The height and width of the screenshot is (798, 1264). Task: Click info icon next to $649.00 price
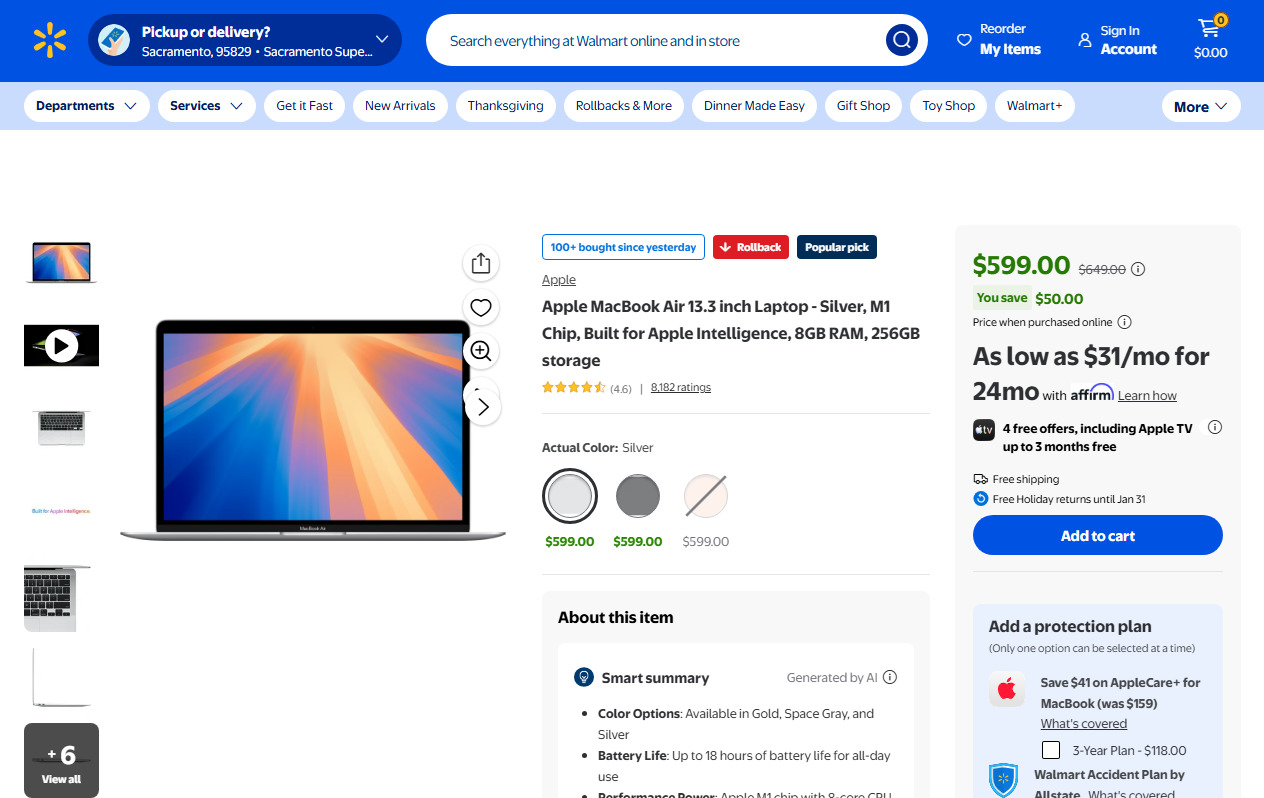[x=1138, y=269]
